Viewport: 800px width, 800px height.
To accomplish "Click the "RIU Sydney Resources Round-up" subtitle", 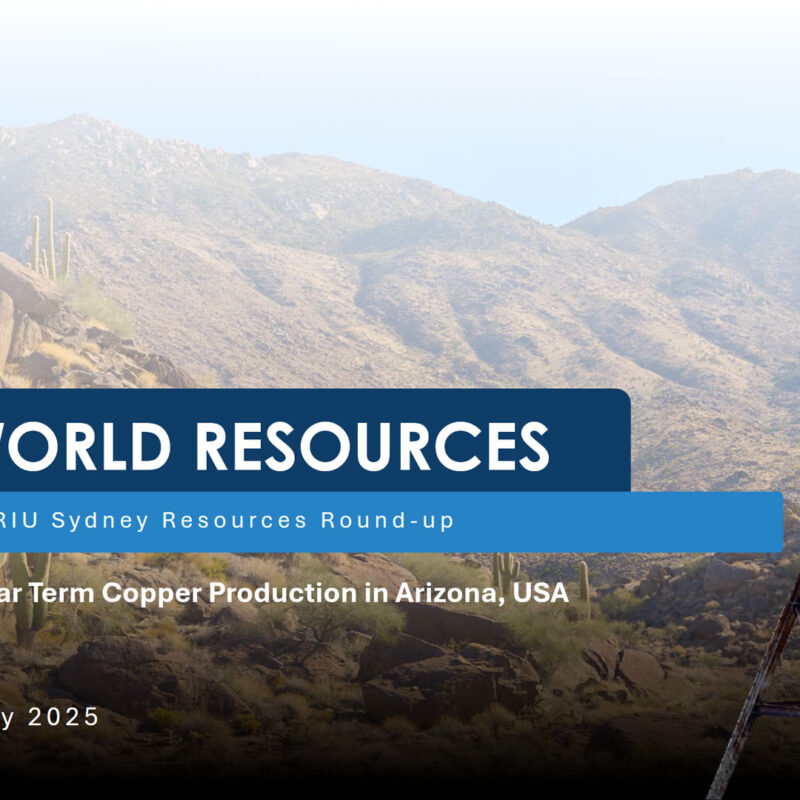I will [227, 520].
